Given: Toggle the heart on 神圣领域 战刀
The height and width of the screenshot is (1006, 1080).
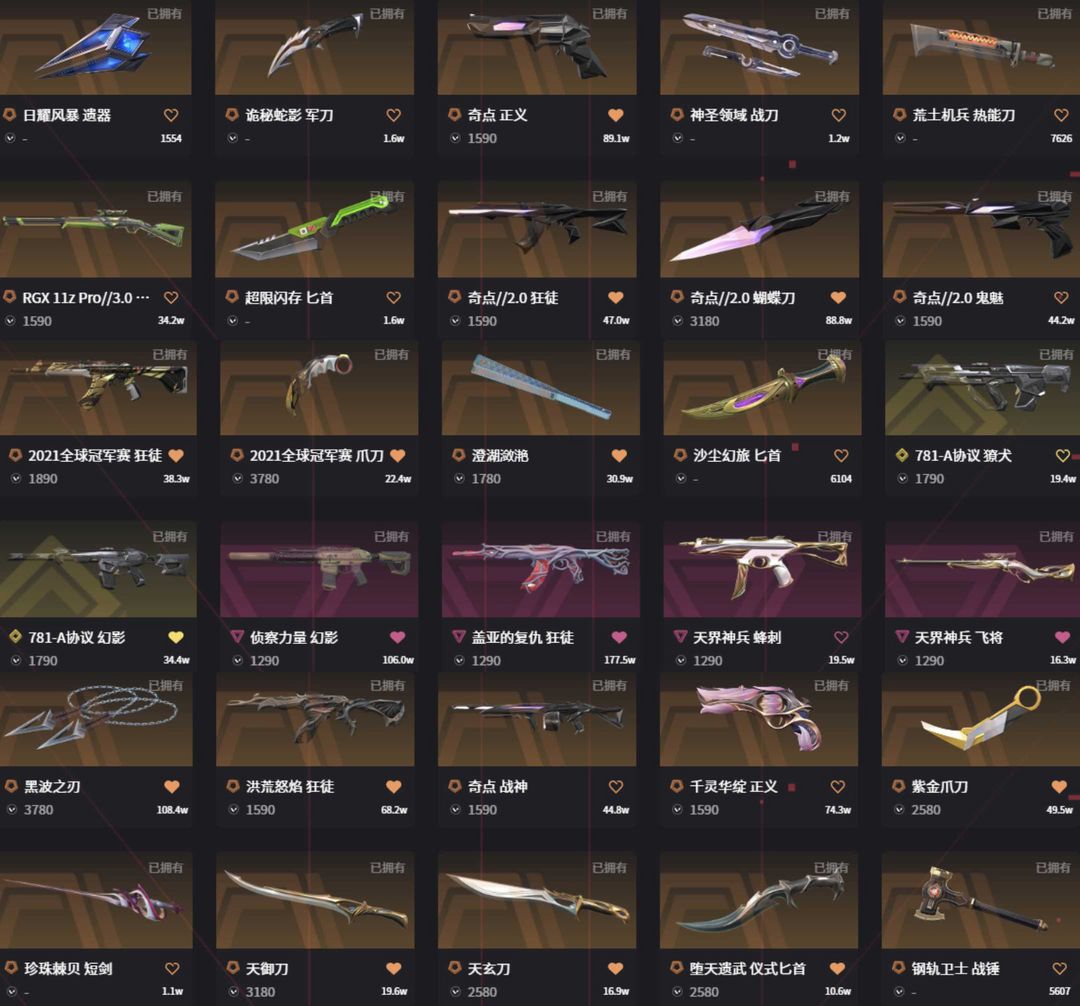Looking at the screenshot, I should 838,115.
